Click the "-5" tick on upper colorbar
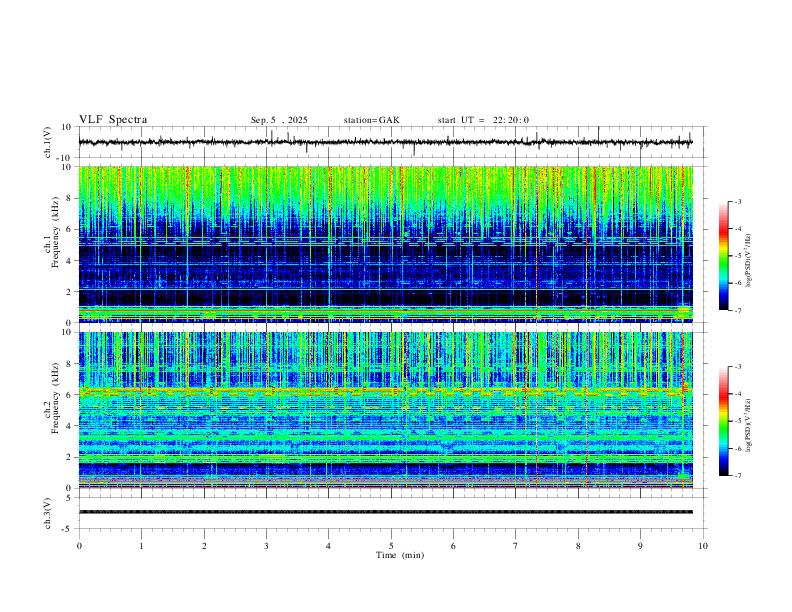Screen dimensions: 792x612 (738, 256)
